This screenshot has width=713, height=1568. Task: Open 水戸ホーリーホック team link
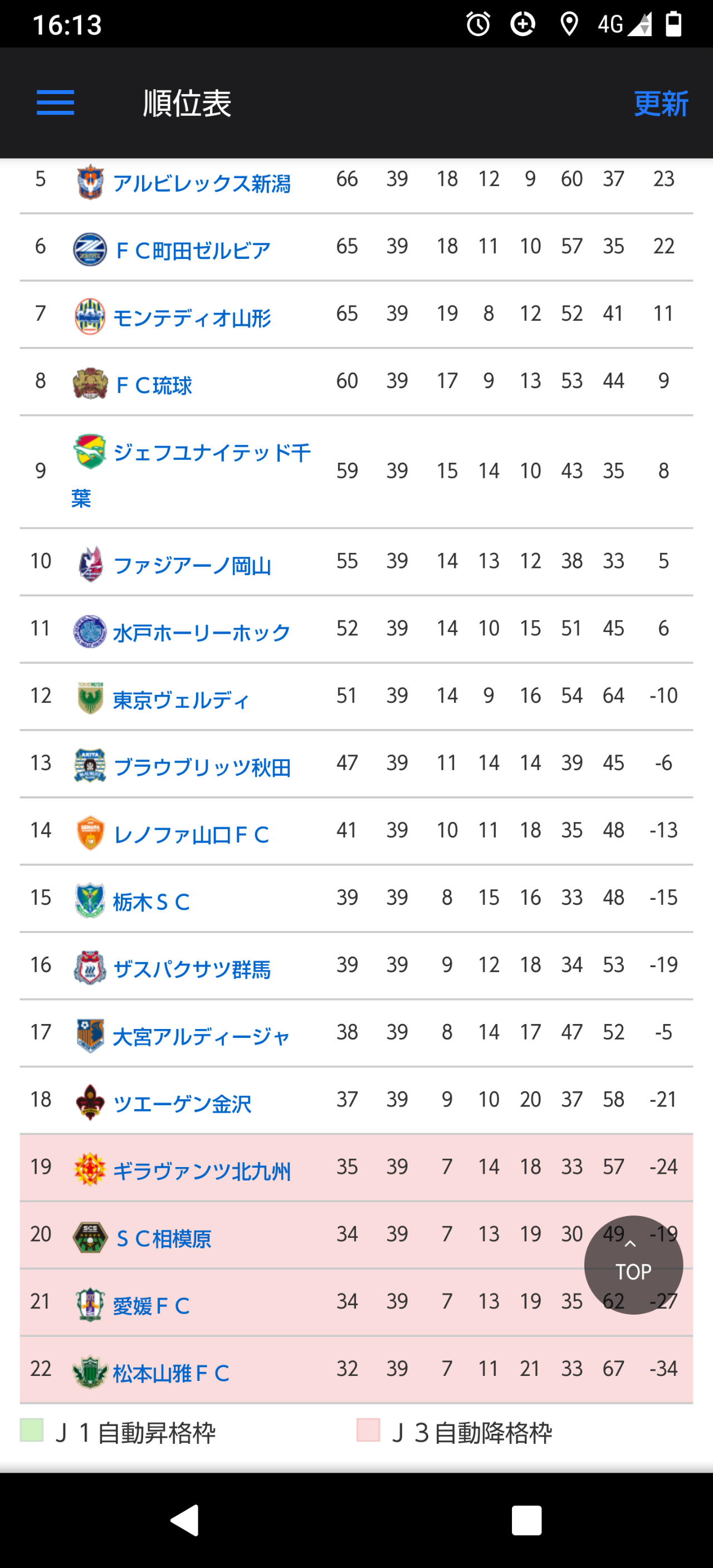pyautogui.click(x=202, y=633)
